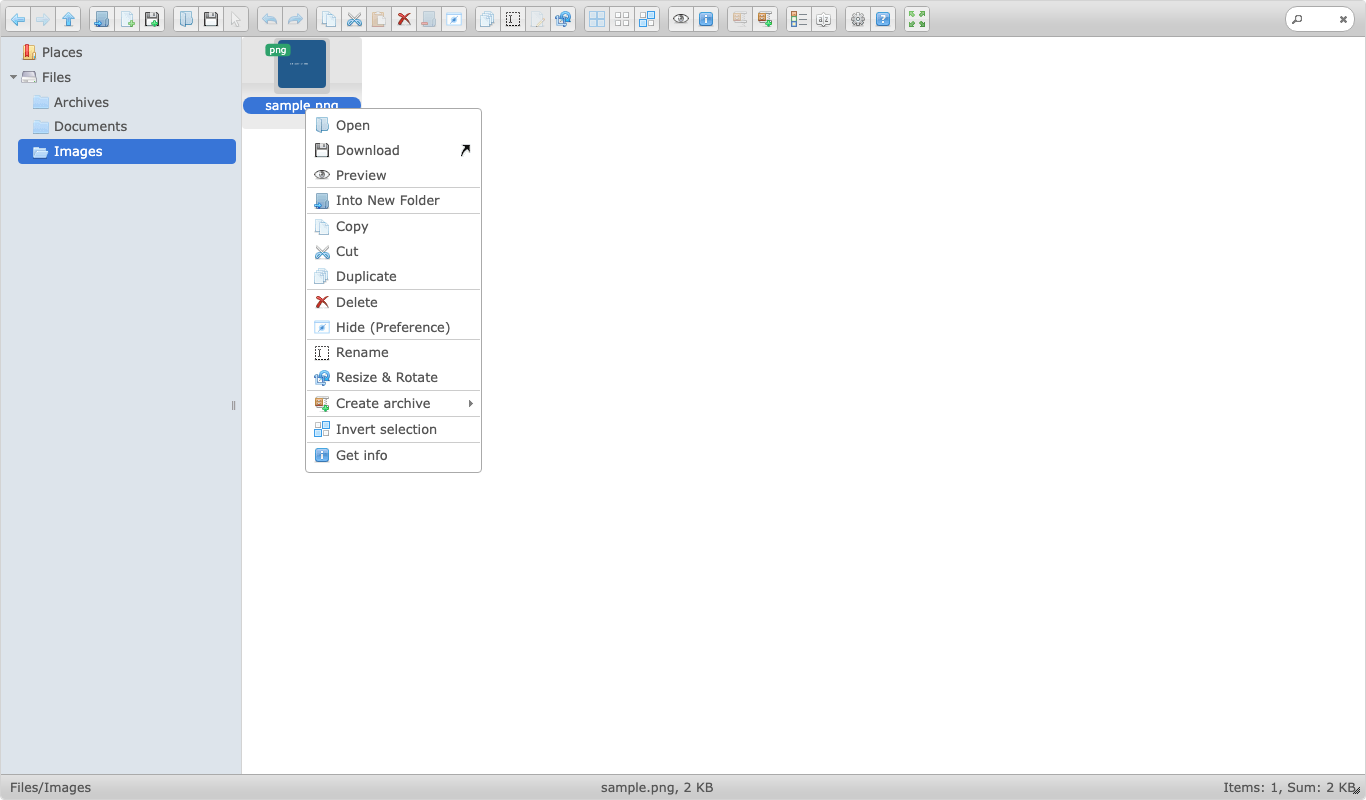The width and height of the screenshot is (1366, 800).
Task: Click the toolbar resize and rotate icon
Action: (x=563, y=19)
